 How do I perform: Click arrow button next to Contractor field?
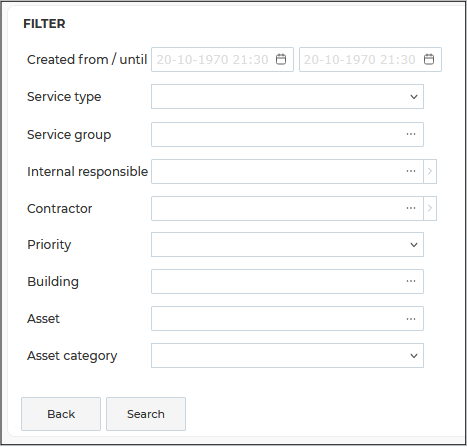[x=430, y=208]
